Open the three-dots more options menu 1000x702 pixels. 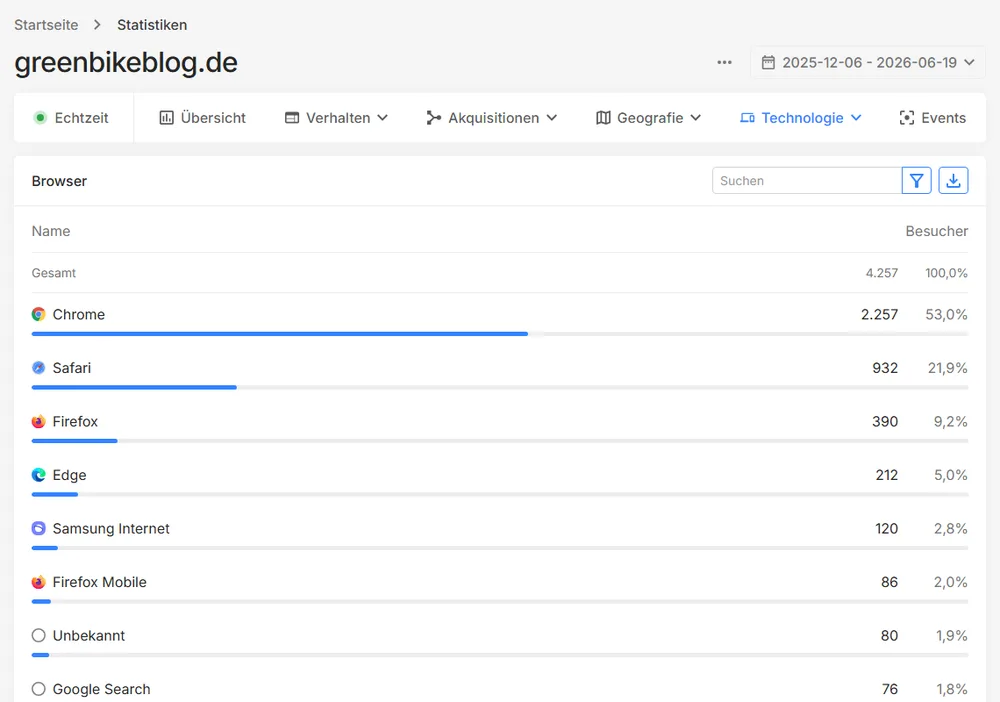pyautogui.click(x=724, y=62)
